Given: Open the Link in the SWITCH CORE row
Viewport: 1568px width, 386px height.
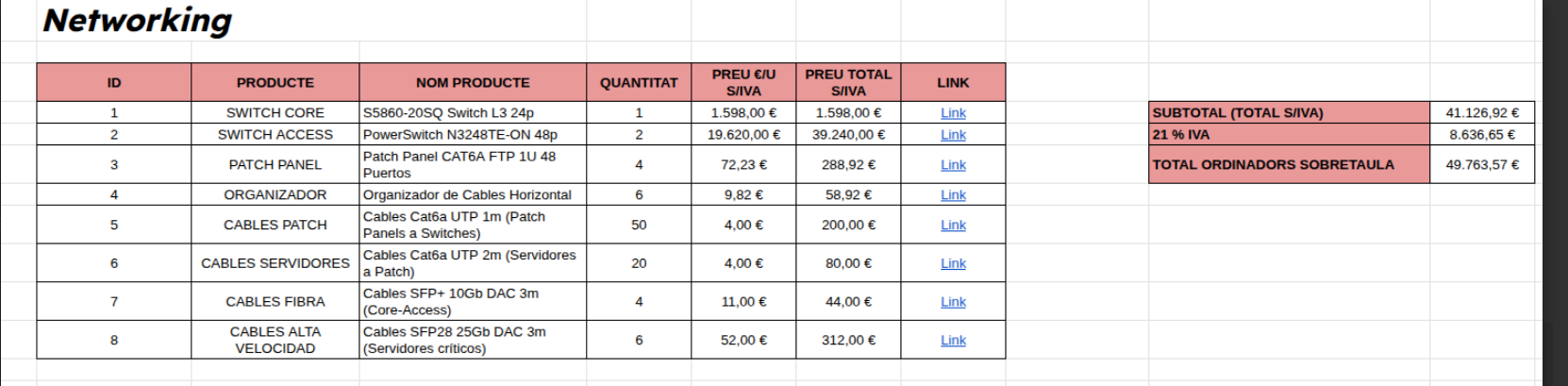Looking at the screenshot, I should (953, 113).
